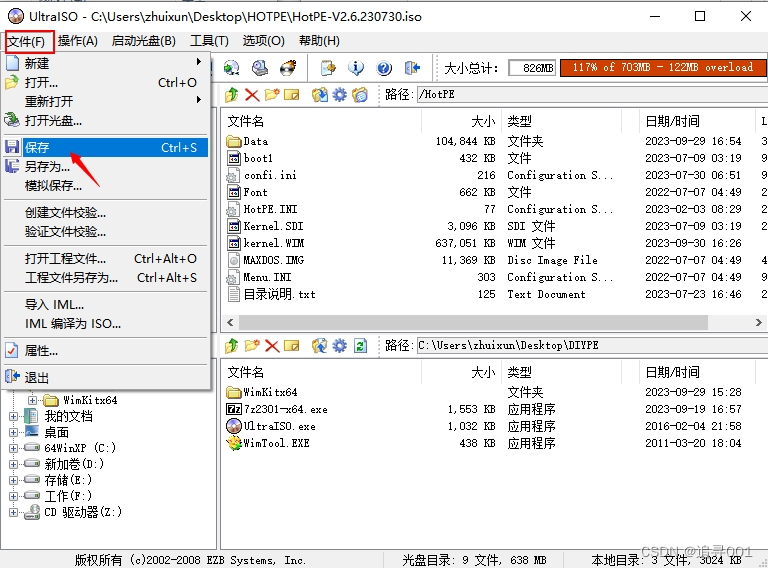Click the 117% of 703MB overload size bar
This screenshot has width=768, height=568.
coord(663,68)
